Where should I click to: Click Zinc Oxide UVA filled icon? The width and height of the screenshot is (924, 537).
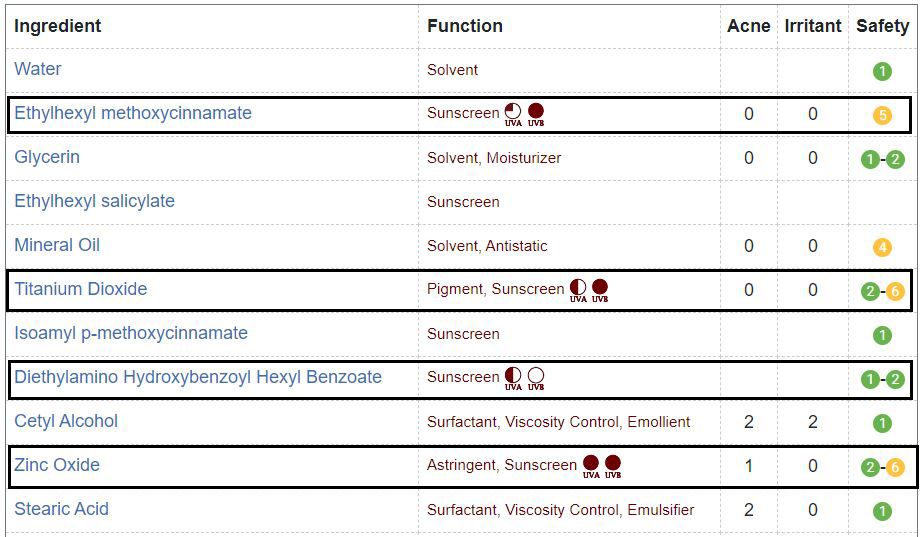click(x=591, y=466)
